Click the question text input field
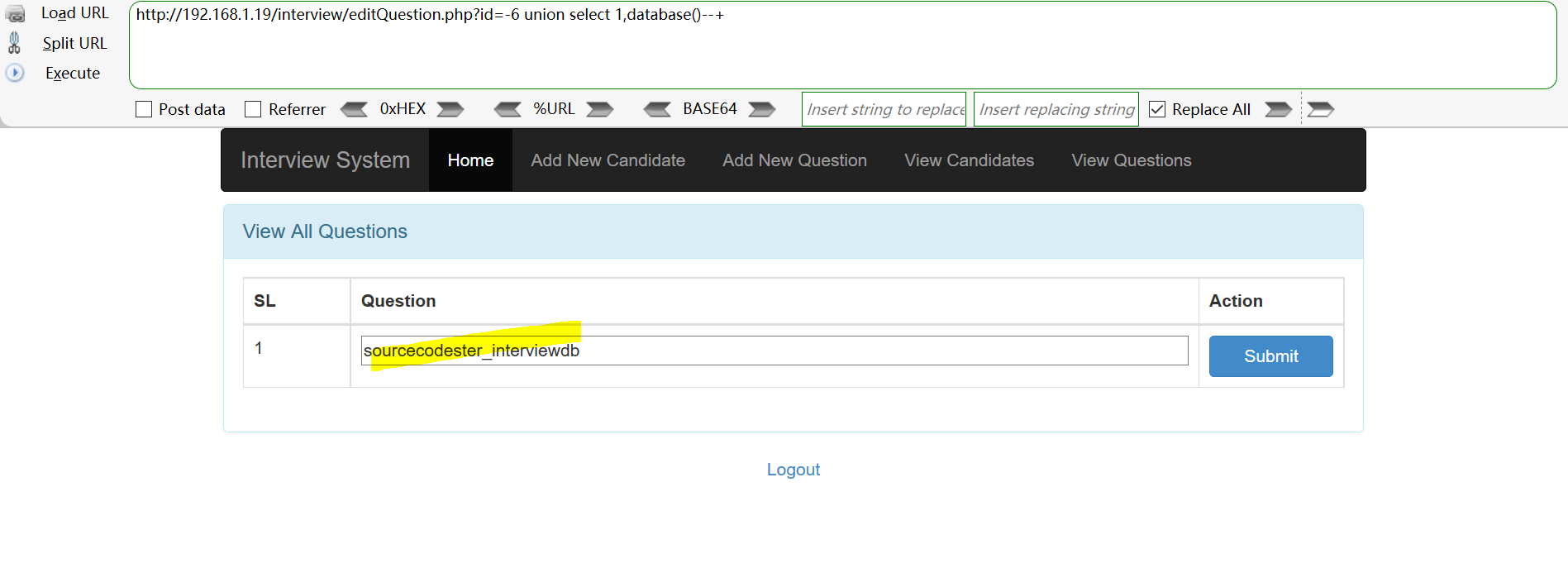 (774, 351)
